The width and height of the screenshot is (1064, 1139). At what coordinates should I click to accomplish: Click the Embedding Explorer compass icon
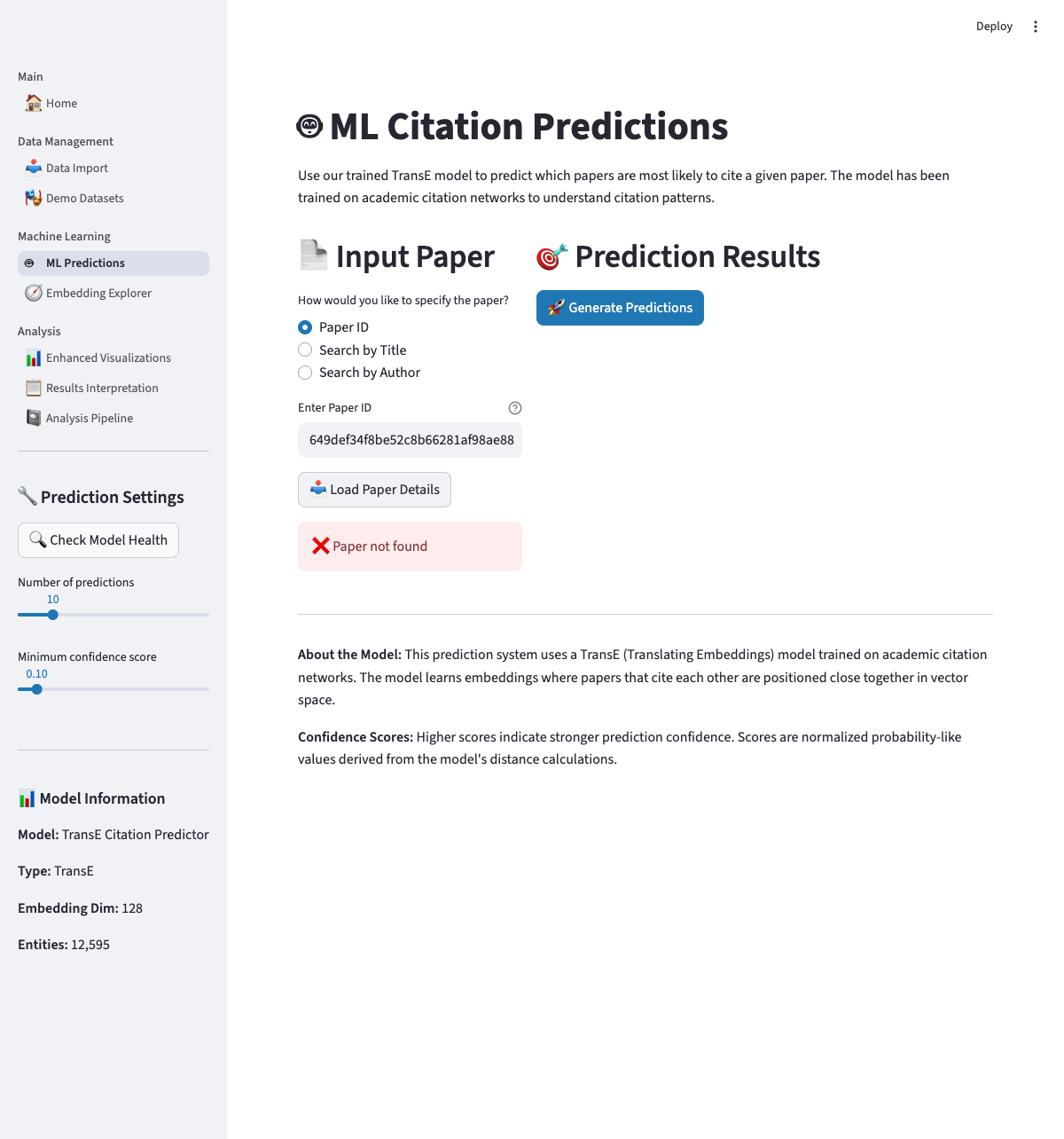(34, 293)
